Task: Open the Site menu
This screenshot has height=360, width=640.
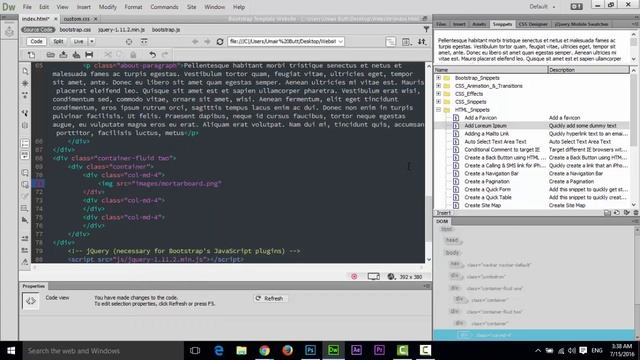Action: pyautogui.click(x=191, y=7)
